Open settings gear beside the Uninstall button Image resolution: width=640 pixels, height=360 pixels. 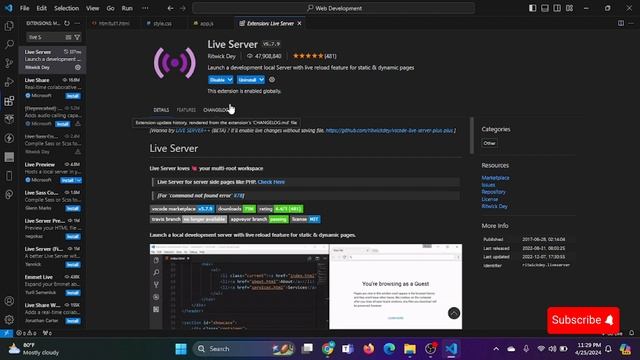pyautogui.click(x=272, y=80)
